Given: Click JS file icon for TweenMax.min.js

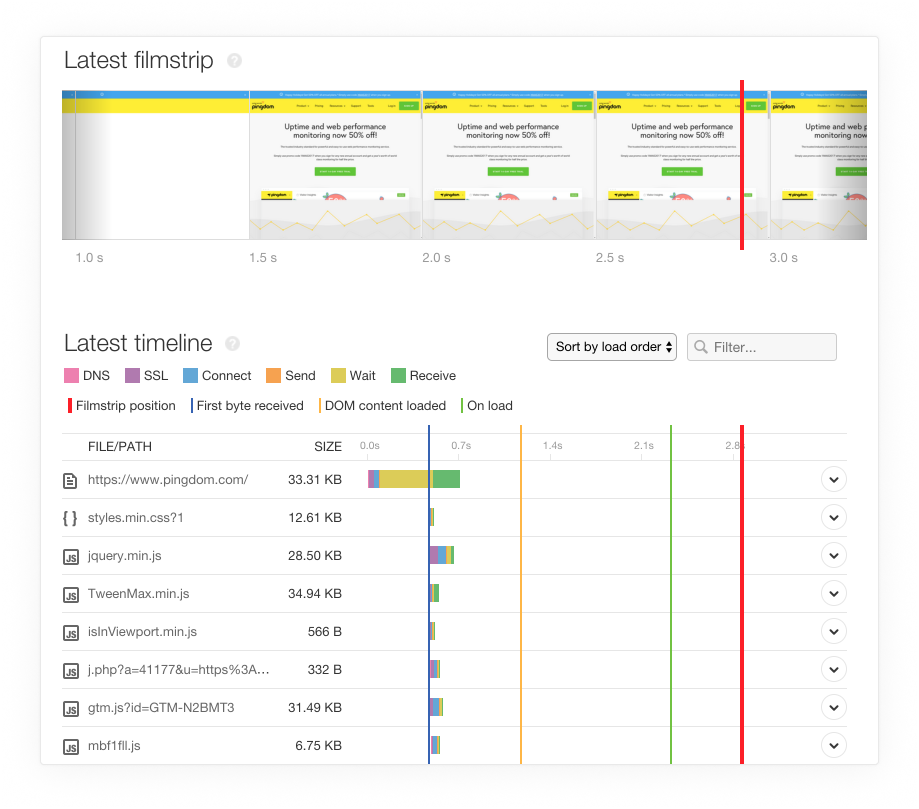Looking at the screenshot, I should tap(70, 594).
